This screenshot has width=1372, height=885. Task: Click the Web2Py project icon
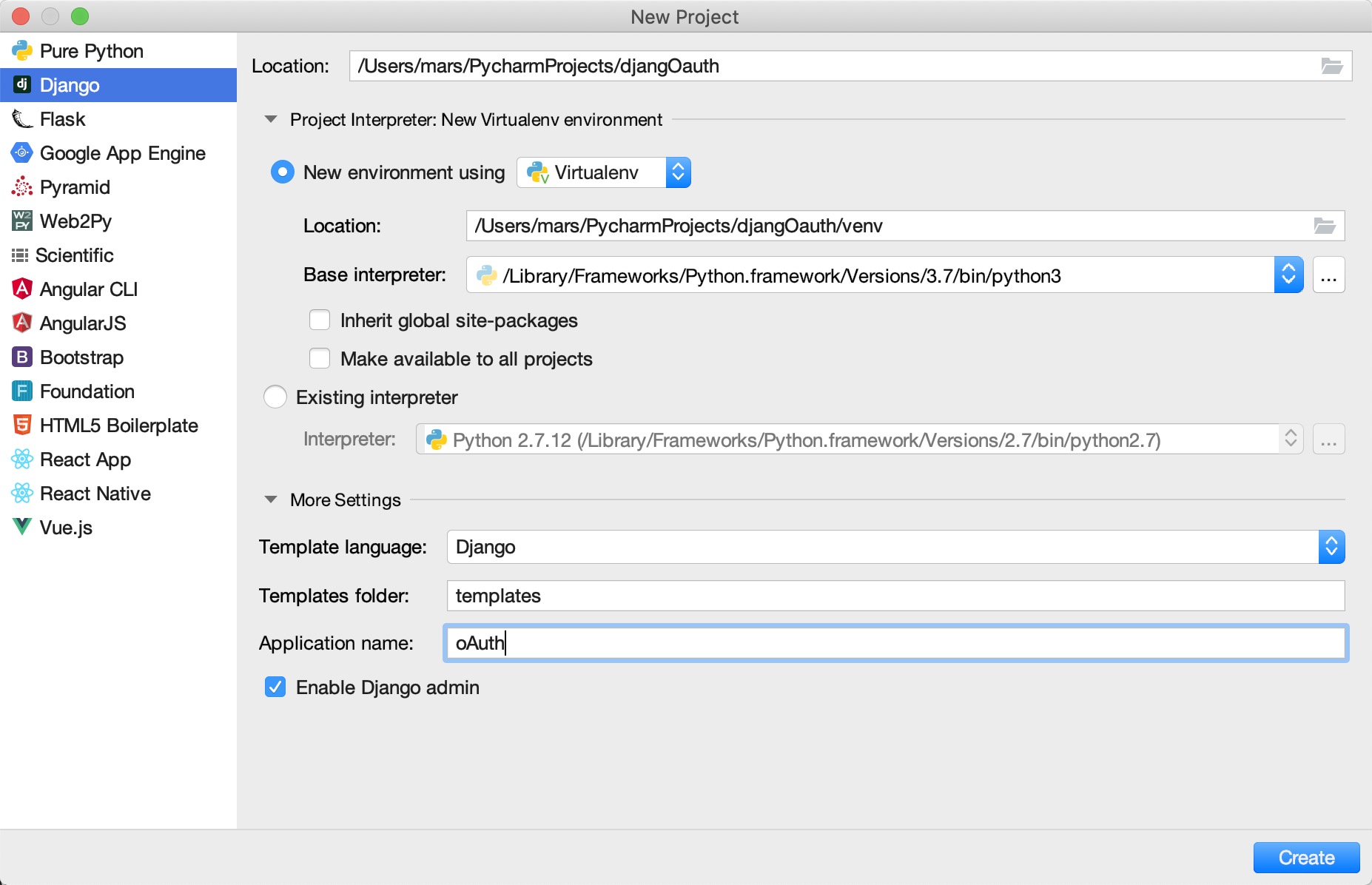click(x=22, y=221)
